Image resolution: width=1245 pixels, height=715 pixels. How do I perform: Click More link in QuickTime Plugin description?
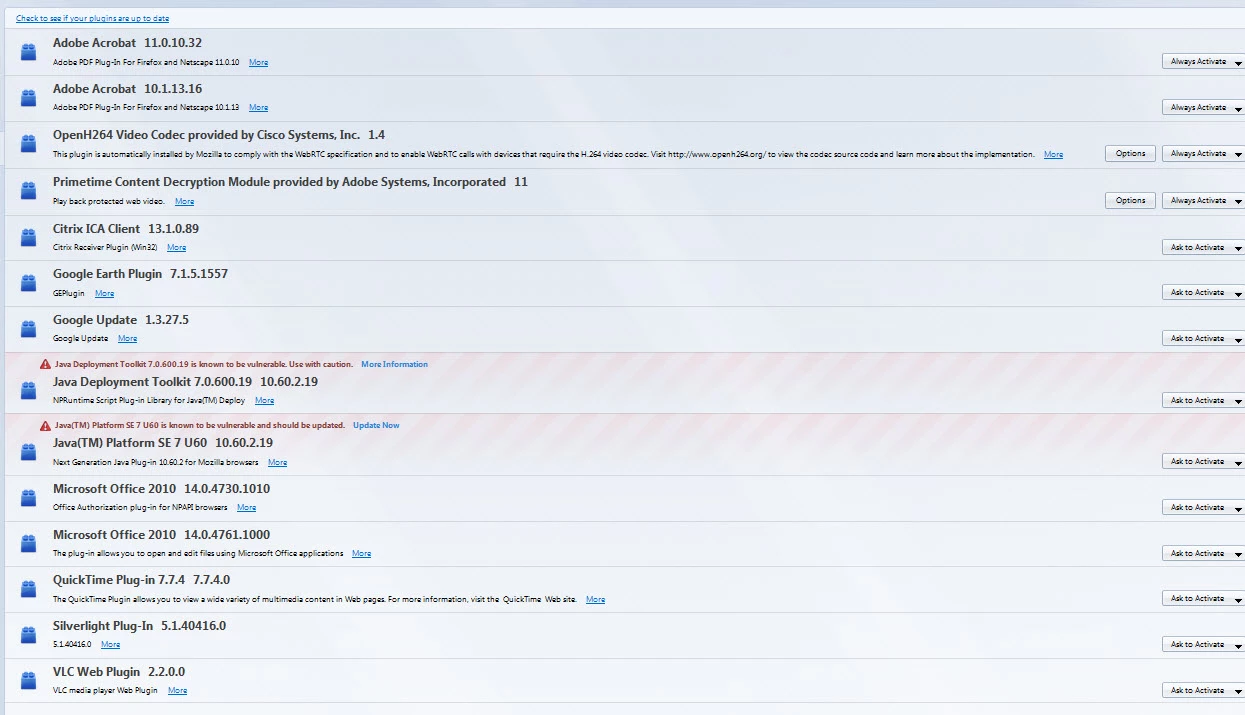595,599
